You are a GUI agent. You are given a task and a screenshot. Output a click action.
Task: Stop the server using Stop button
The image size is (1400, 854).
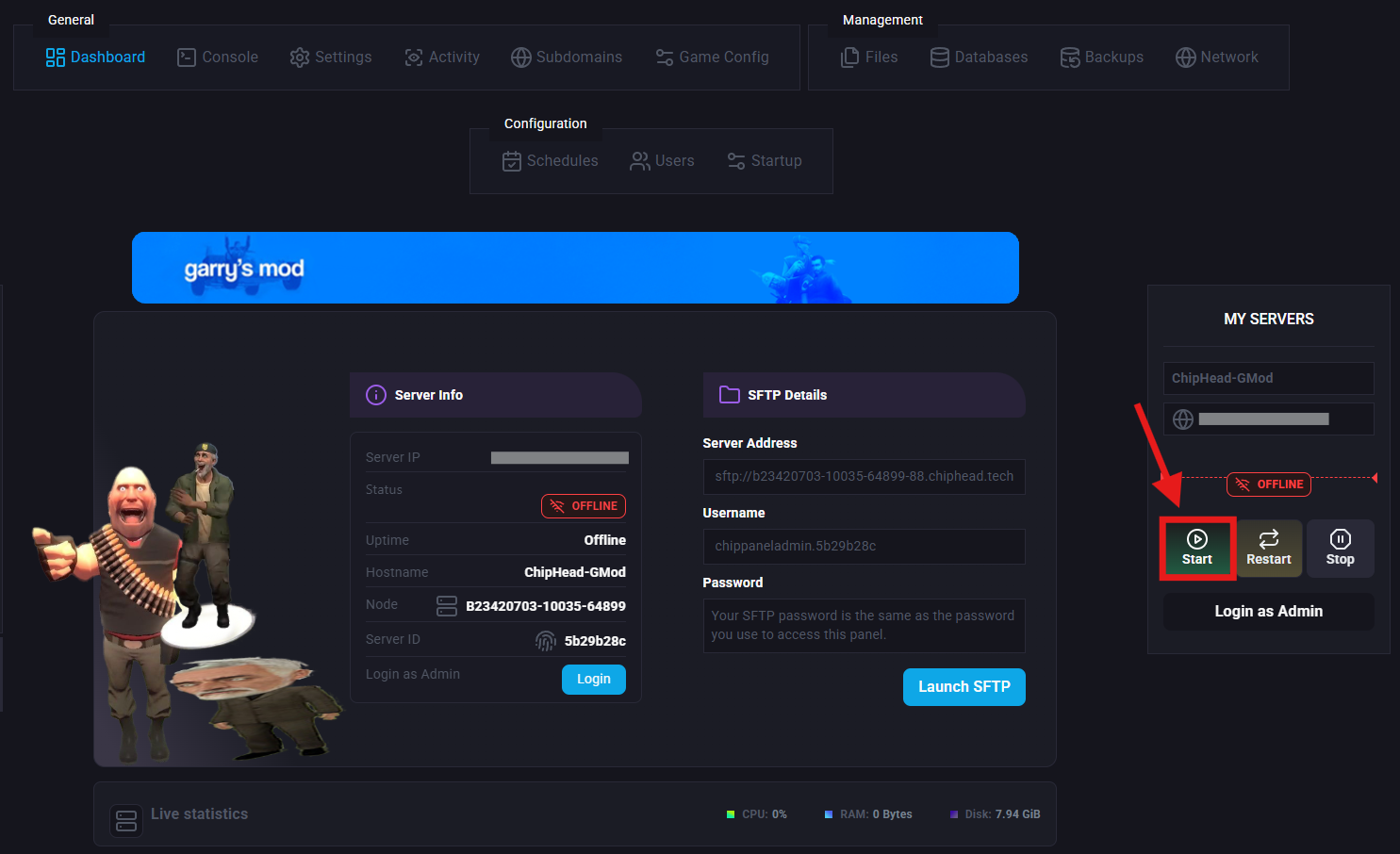click(x=1340, y=548)
